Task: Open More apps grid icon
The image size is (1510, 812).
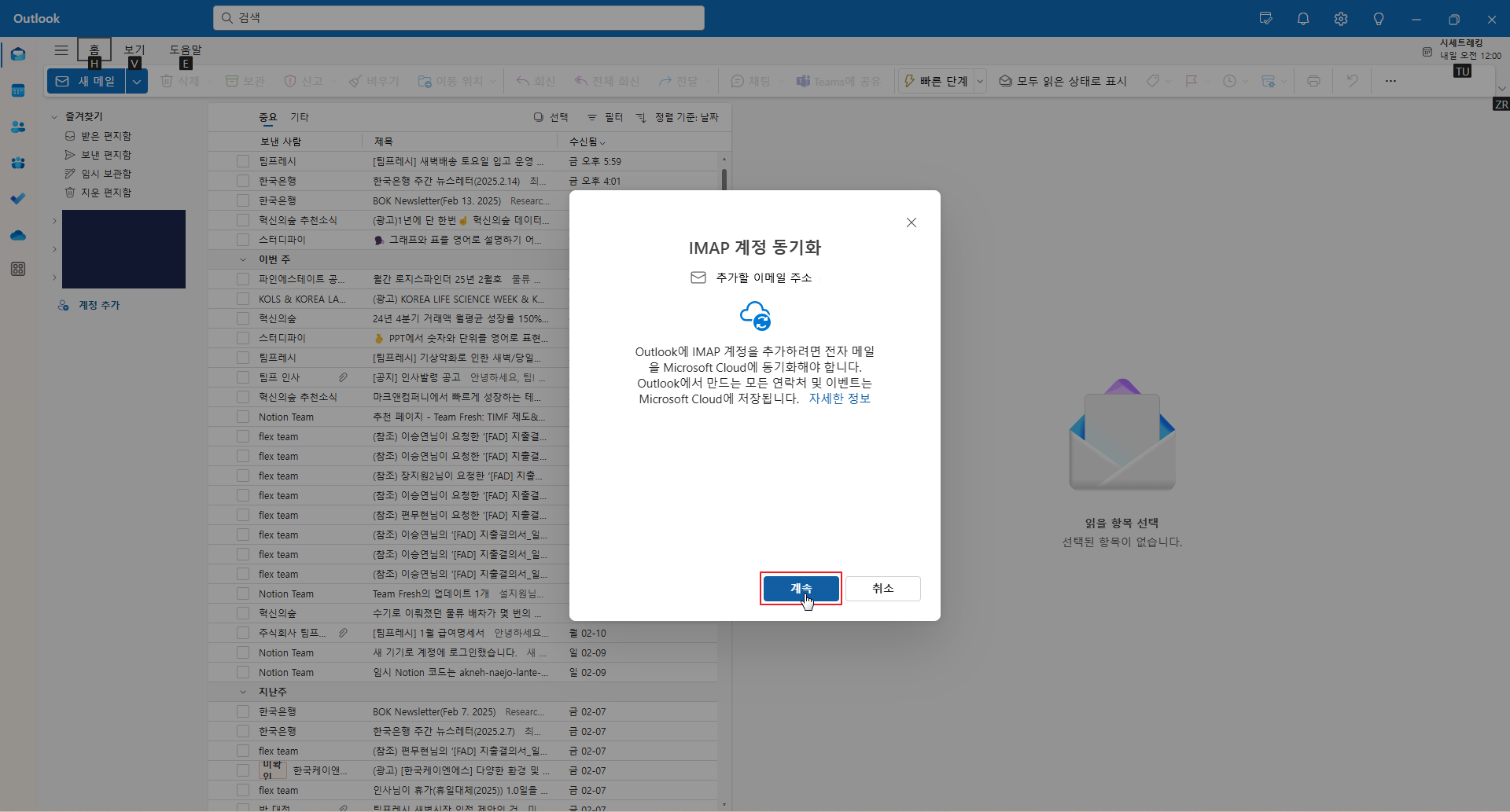Action: (18, 269)
